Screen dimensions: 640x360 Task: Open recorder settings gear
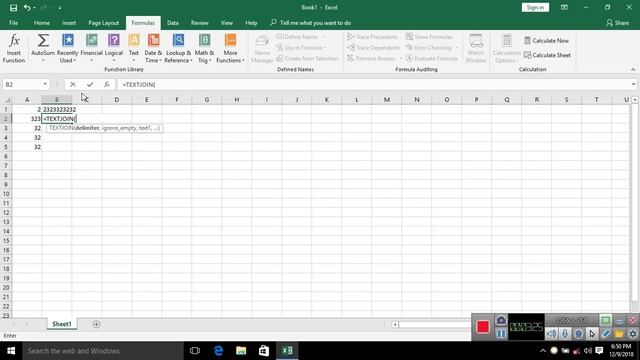pos(633,334)
